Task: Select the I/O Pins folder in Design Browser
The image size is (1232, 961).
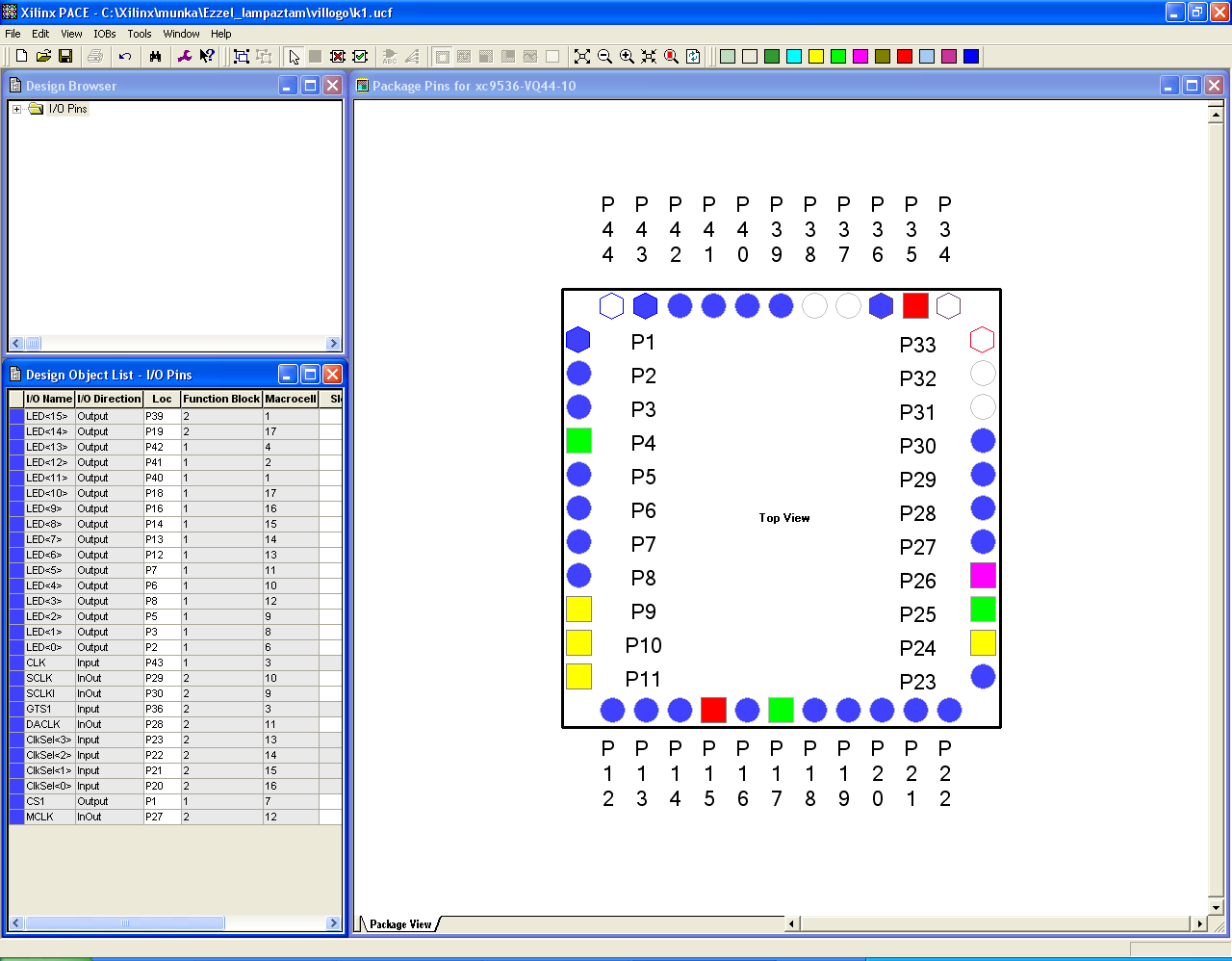Action: pyautogui.click(x=67, y=109)
